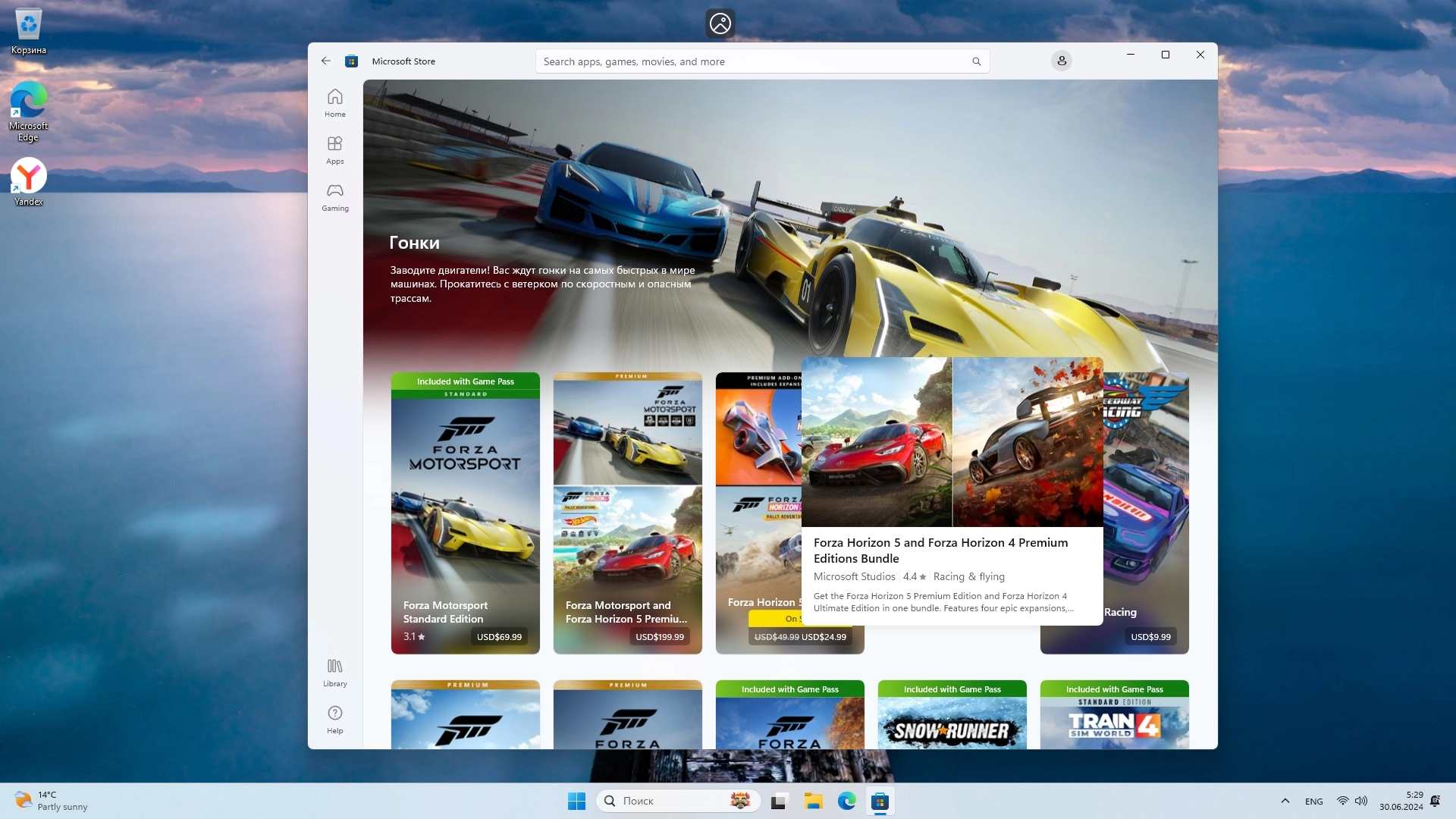Open the Home section in sidebar

click(x=334, y=103)
